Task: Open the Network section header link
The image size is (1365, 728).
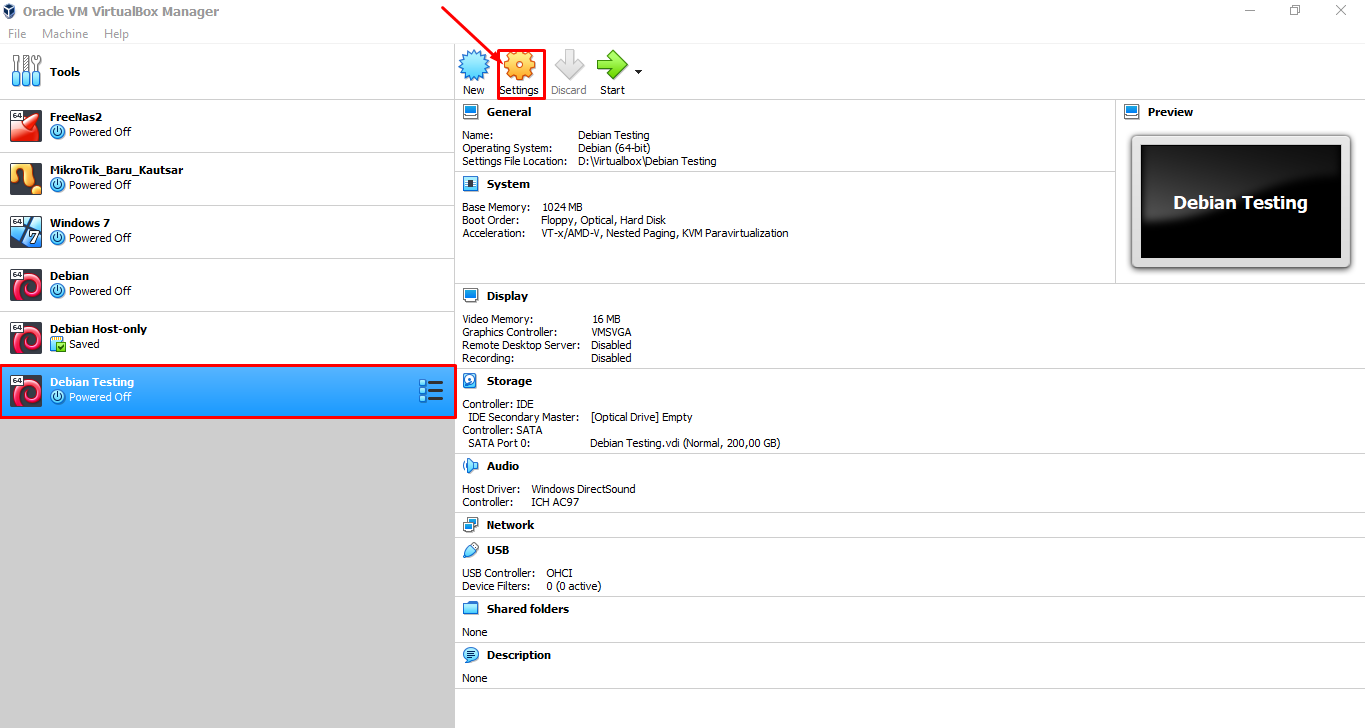Action: pyautogui.click(x=510, y=525)
